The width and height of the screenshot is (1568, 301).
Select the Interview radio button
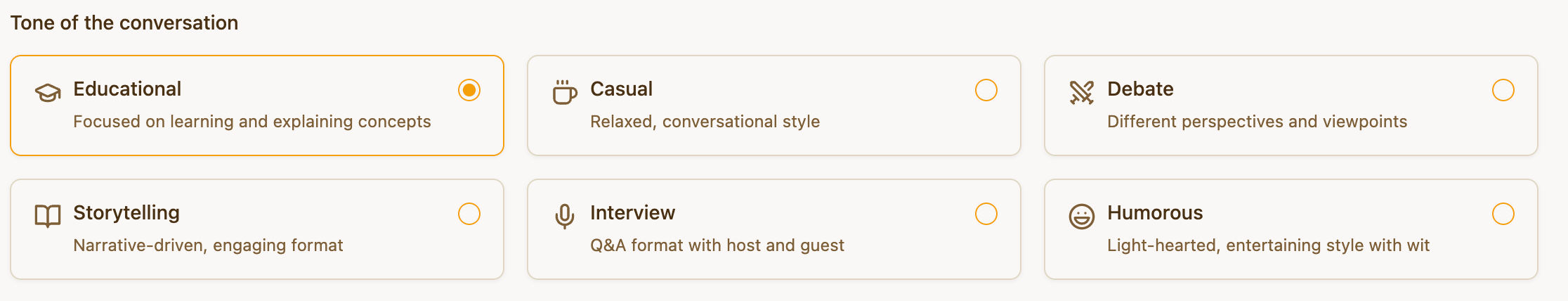pyautogui.click(x=986, y=214)
